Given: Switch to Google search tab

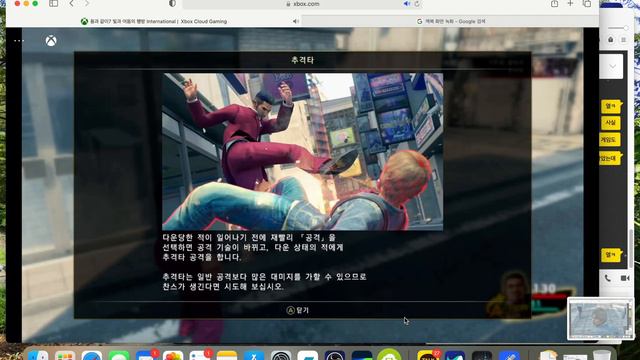Looking at the screenshot, I should coord(450,21).
